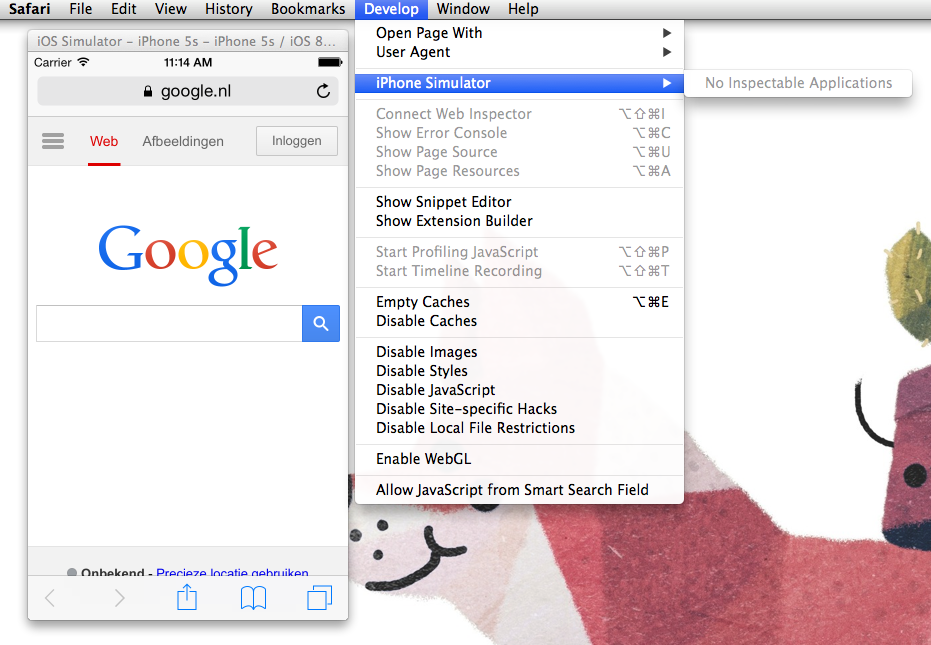This screenshot has width=931, height=645.
Task: Click the google.nl address bar
Action: (188, 91)
